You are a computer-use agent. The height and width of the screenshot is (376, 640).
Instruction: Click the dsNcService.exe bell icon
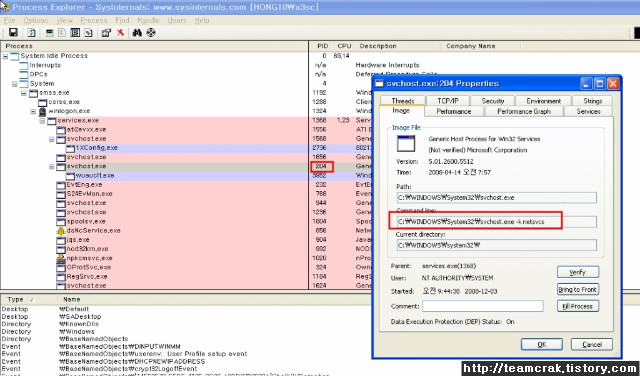tap(61, 231)
